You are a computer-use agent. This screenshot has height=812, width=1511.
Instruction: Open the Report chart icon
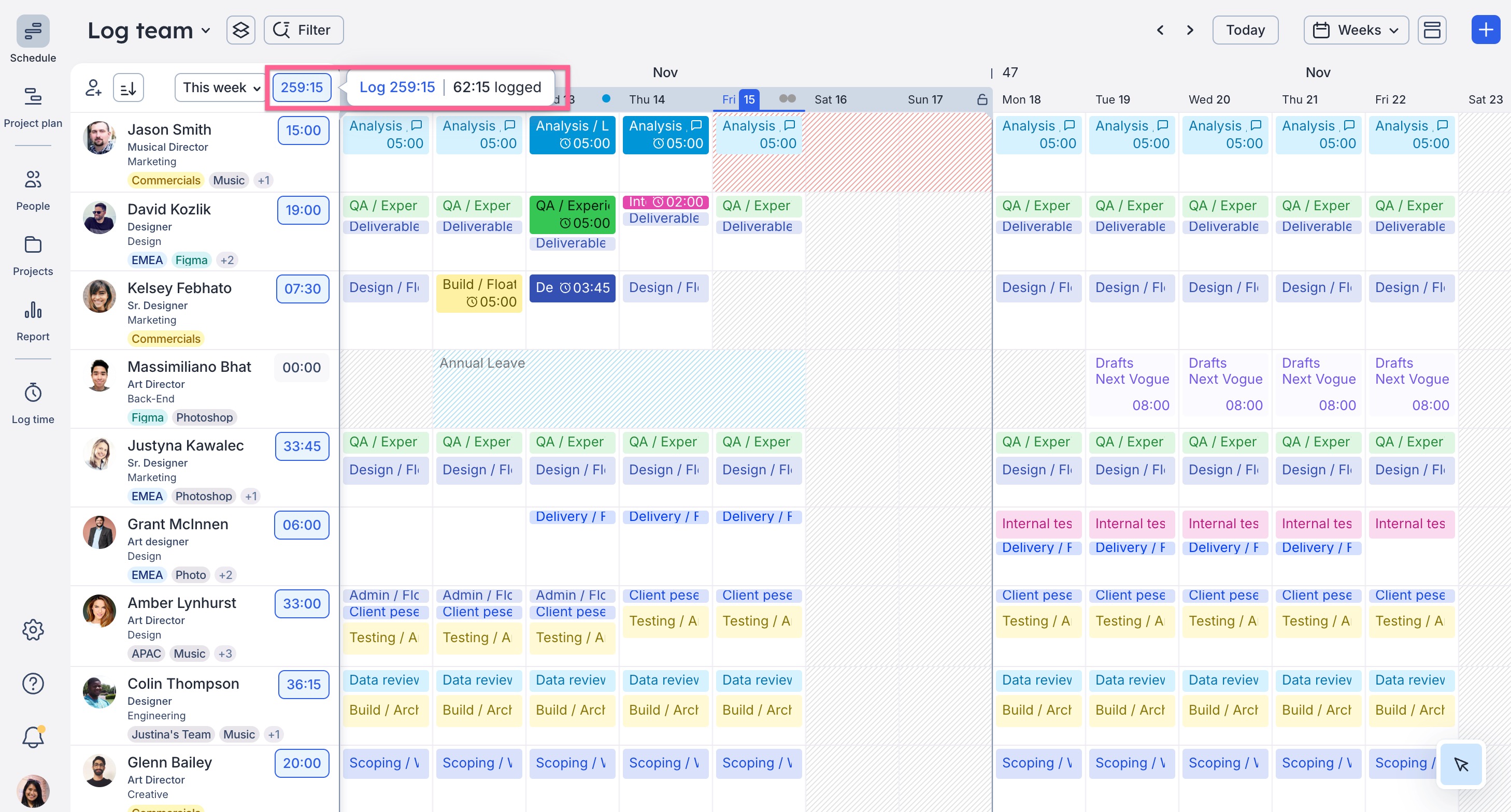(33, 310)
